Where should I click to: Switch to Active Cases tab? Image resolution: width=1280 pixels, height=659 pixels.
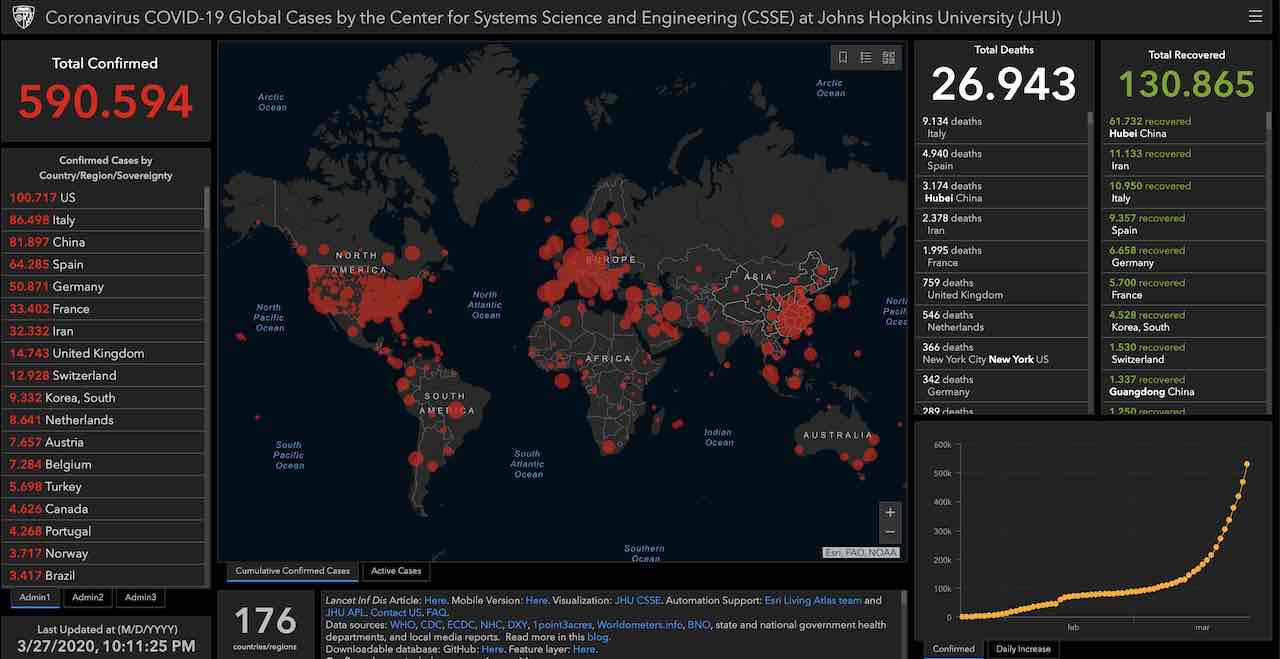(x=396, y=571)
